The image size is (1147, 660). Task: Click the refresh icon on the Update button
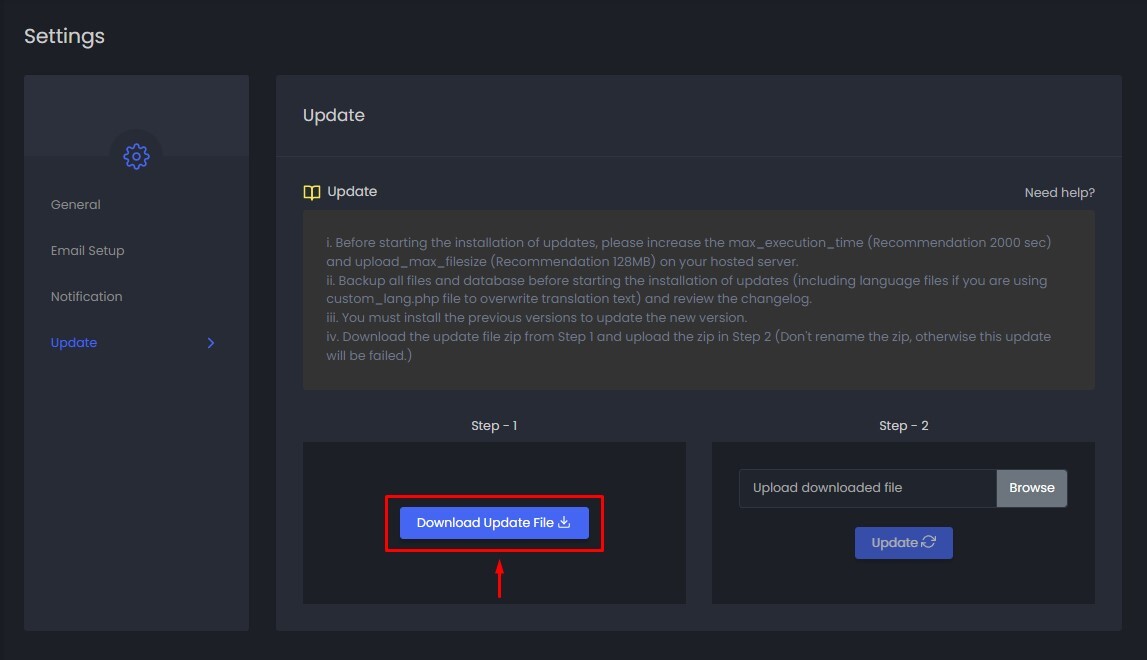click(x=929, y=542)
